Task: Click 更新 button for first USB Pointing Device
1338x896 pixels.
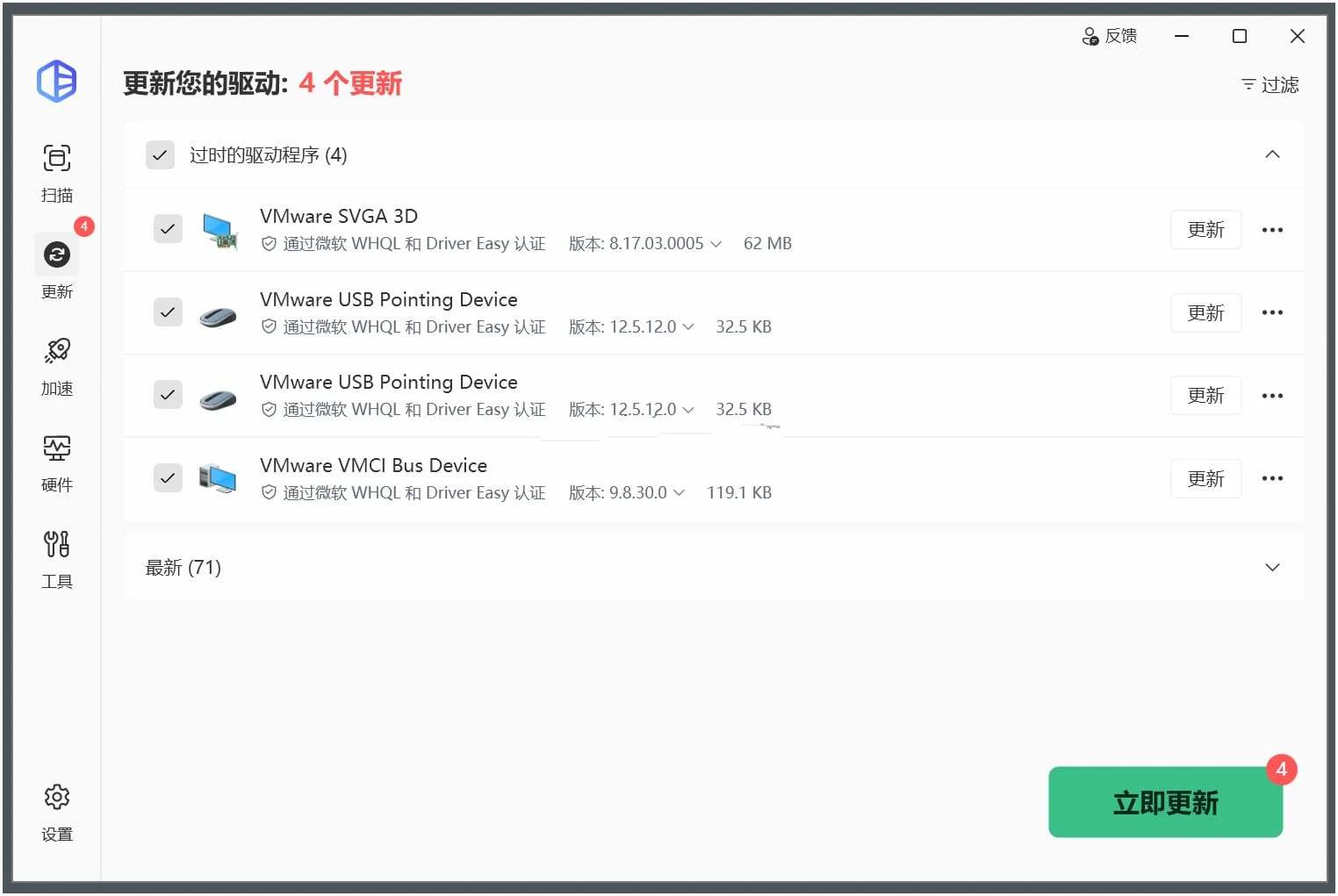Action: point(1205,312)
